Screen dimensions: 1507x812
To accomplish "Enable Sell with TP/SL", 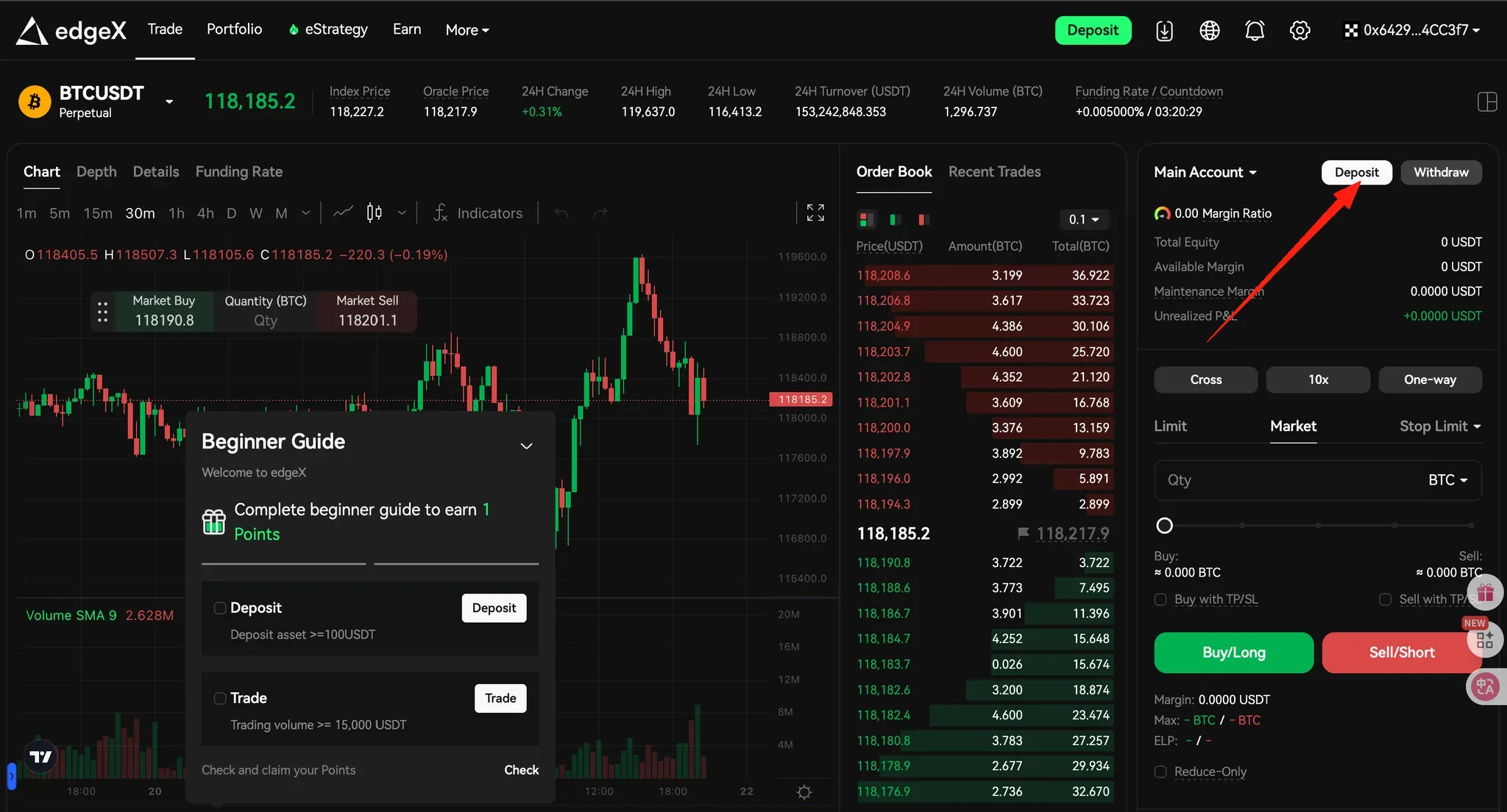I will coord(1385,599).
